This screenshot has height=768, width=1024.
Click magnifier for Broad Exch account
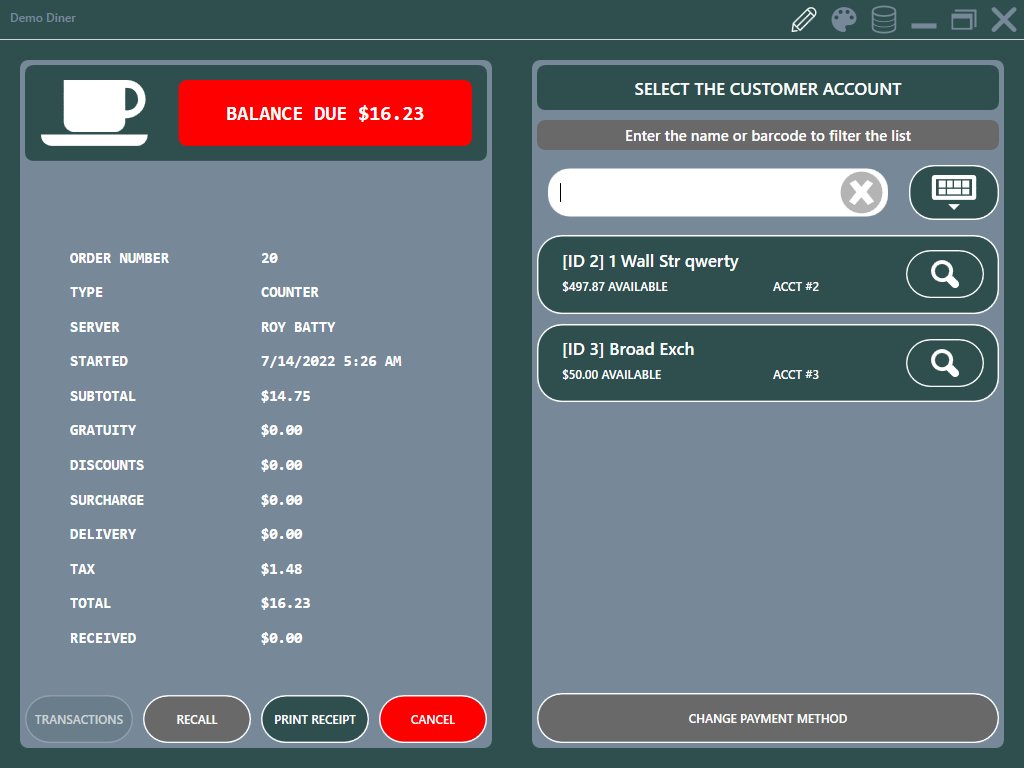point(944,362)
